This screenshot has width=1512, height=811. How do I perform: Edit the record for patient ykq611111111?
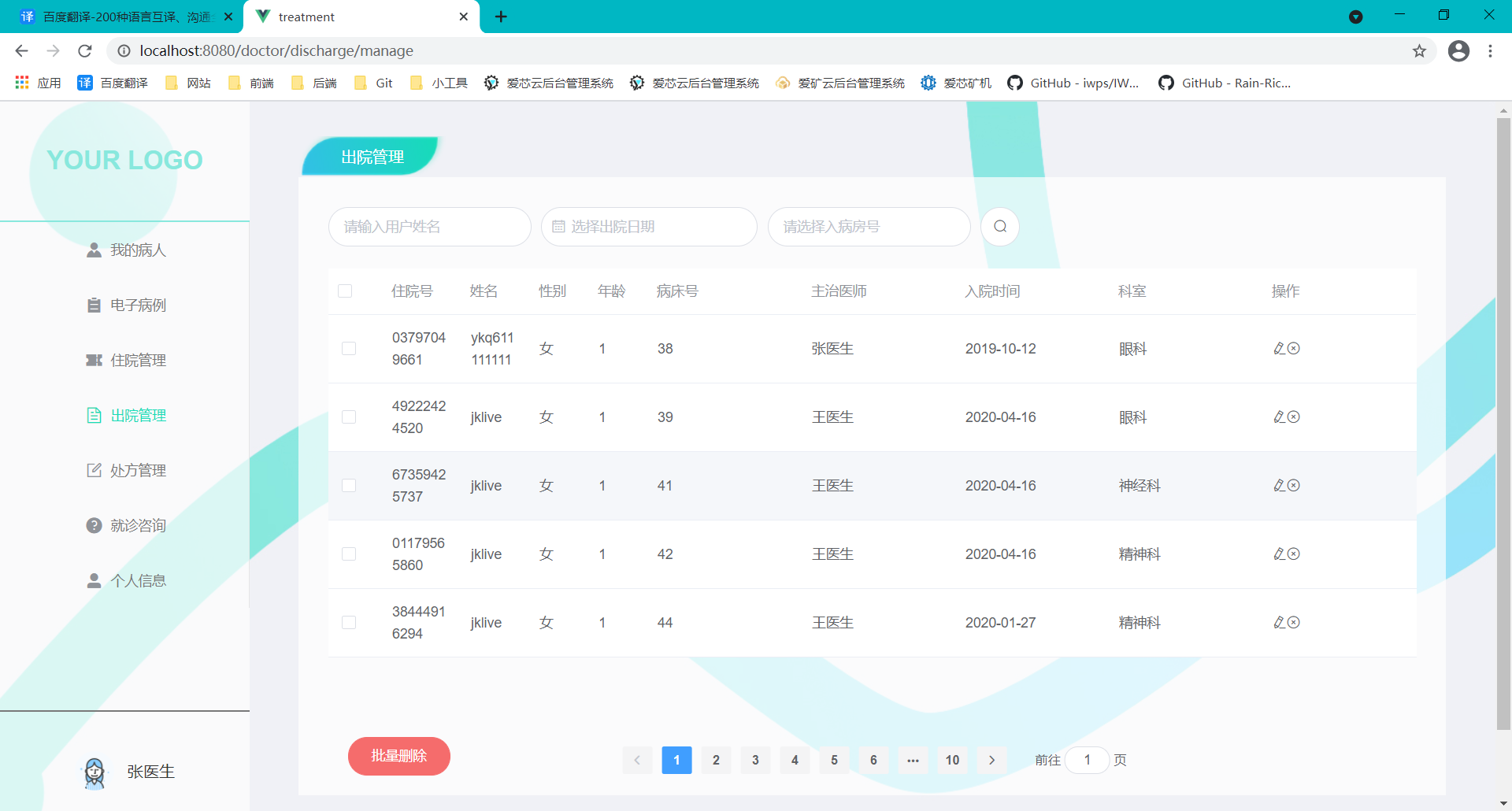point(1279,348)
